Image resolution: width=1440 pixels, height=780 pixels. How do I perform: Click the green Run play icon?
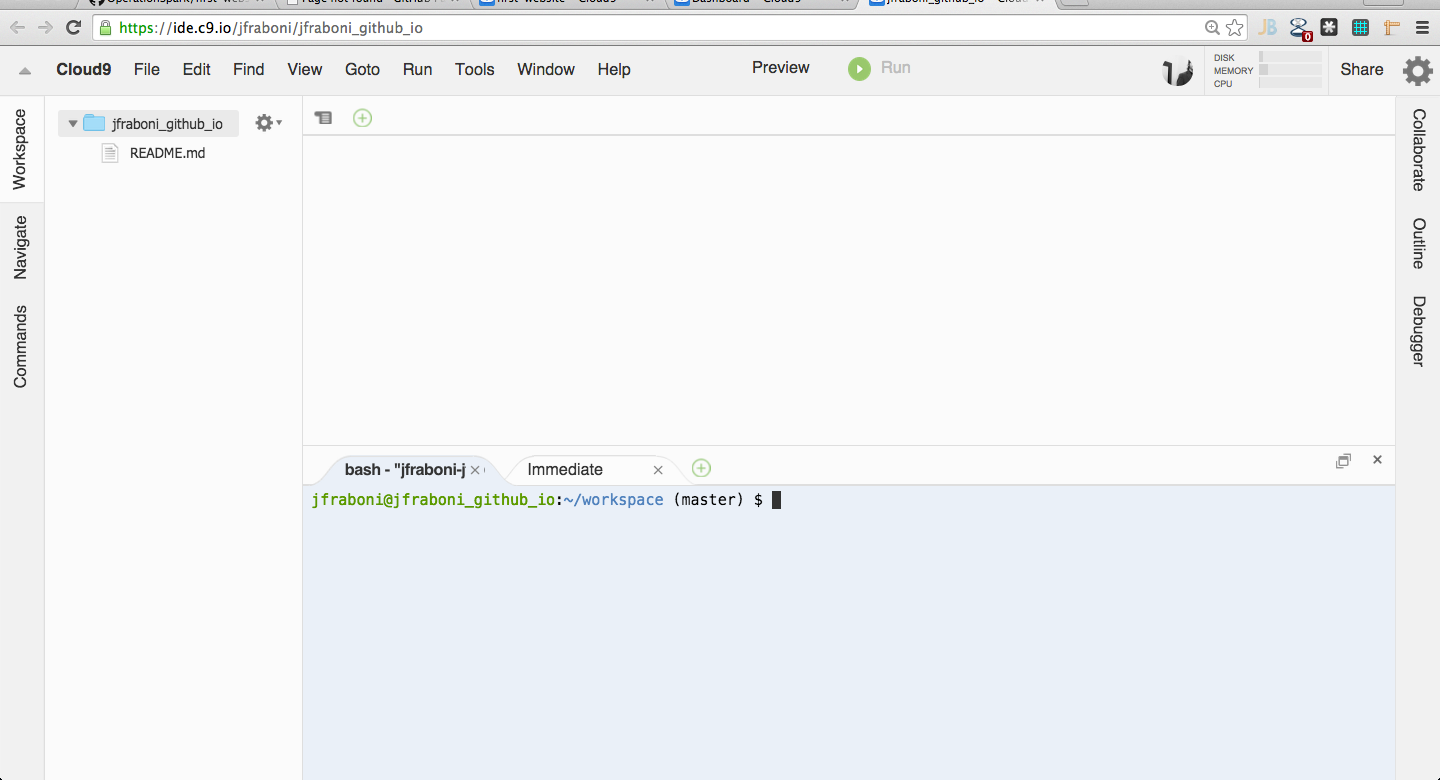pos(859,68)
